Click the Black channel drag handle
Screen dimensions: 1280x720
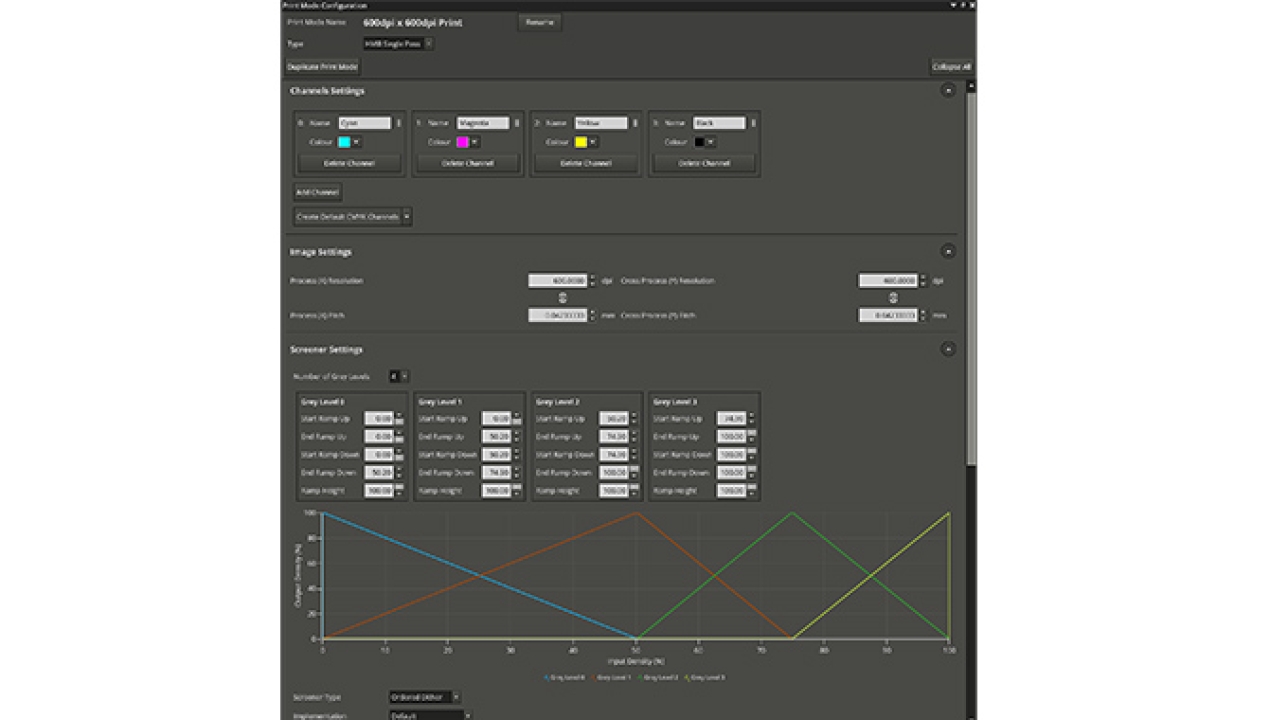753,123
